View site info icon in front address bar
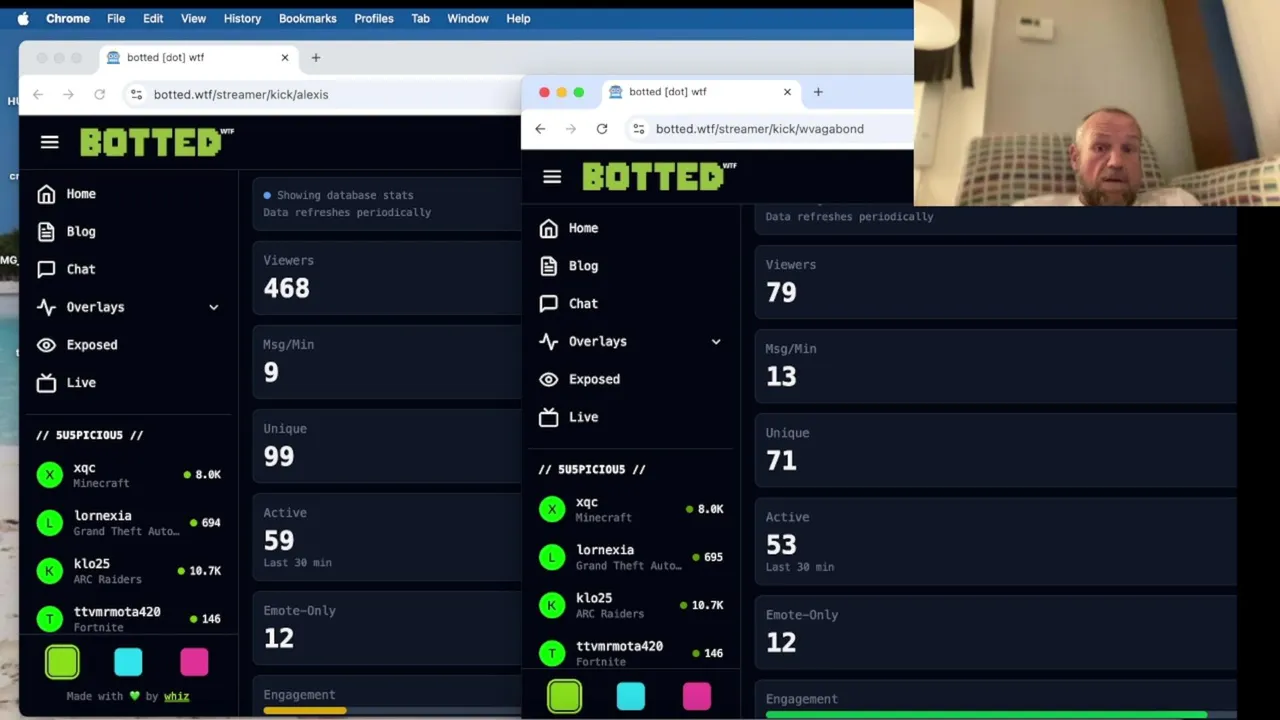 [638, 129]
